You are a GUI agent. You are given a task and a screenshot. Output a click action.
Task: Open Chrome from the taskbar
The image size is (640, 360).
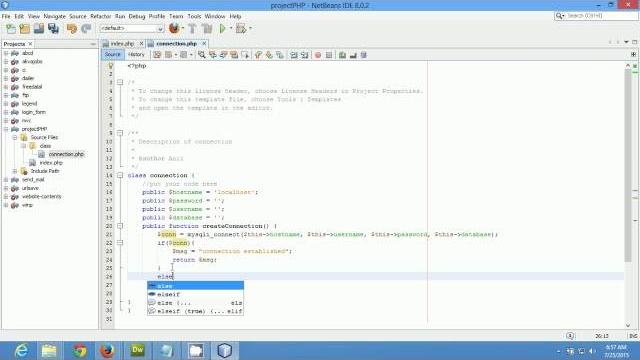(x=80, y=351)
